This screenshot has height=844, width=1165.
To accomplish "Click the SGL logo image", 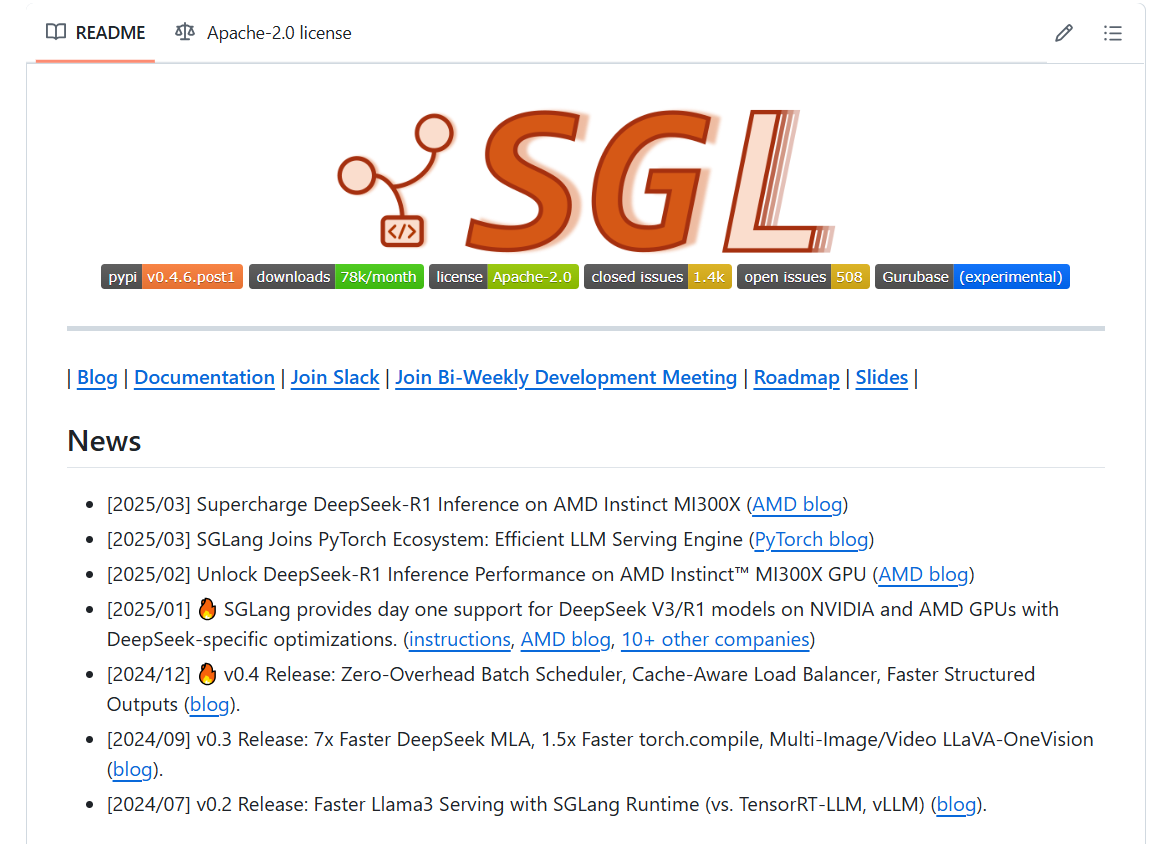I will [x=585, y=181].
